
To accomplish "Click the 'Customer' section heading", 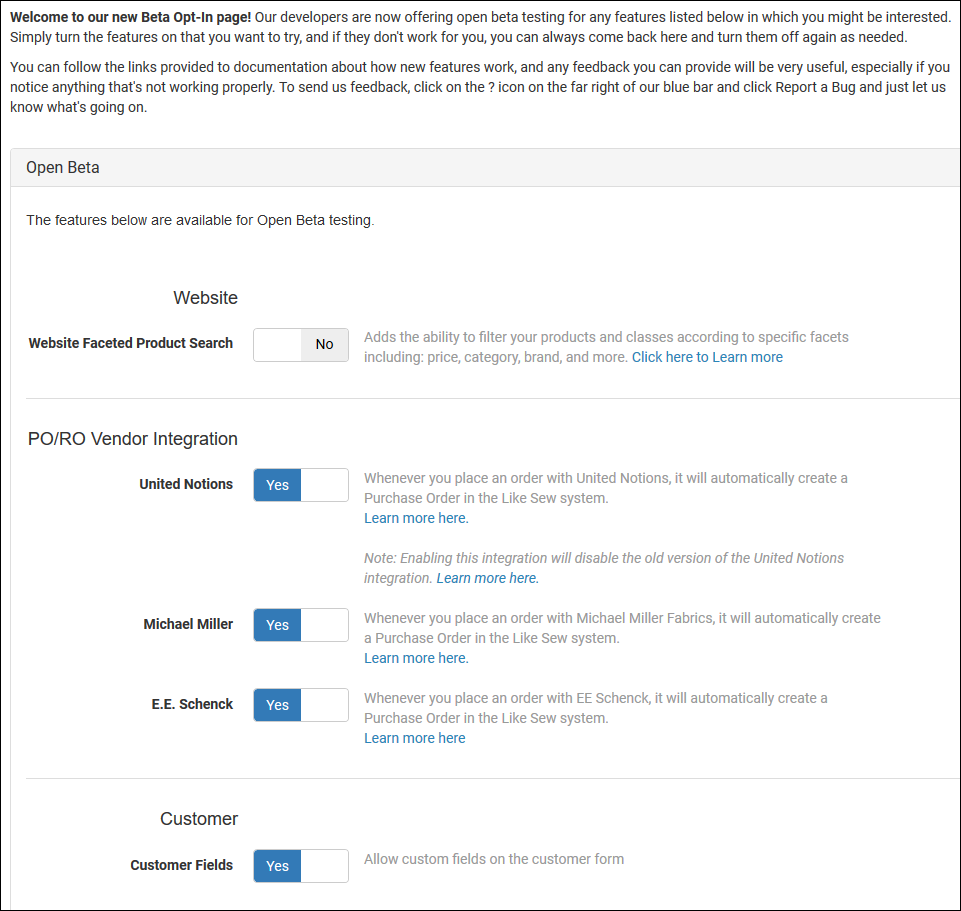I will click(x=199, y=819).
